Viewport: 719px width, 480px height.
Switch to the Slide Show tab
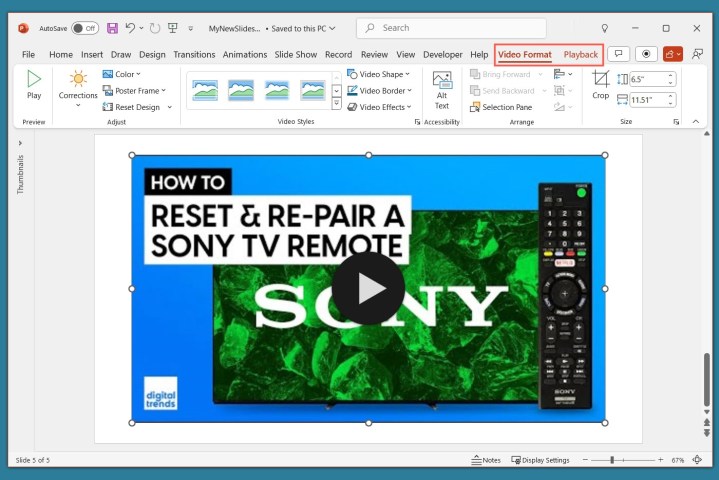pos(296,55)
